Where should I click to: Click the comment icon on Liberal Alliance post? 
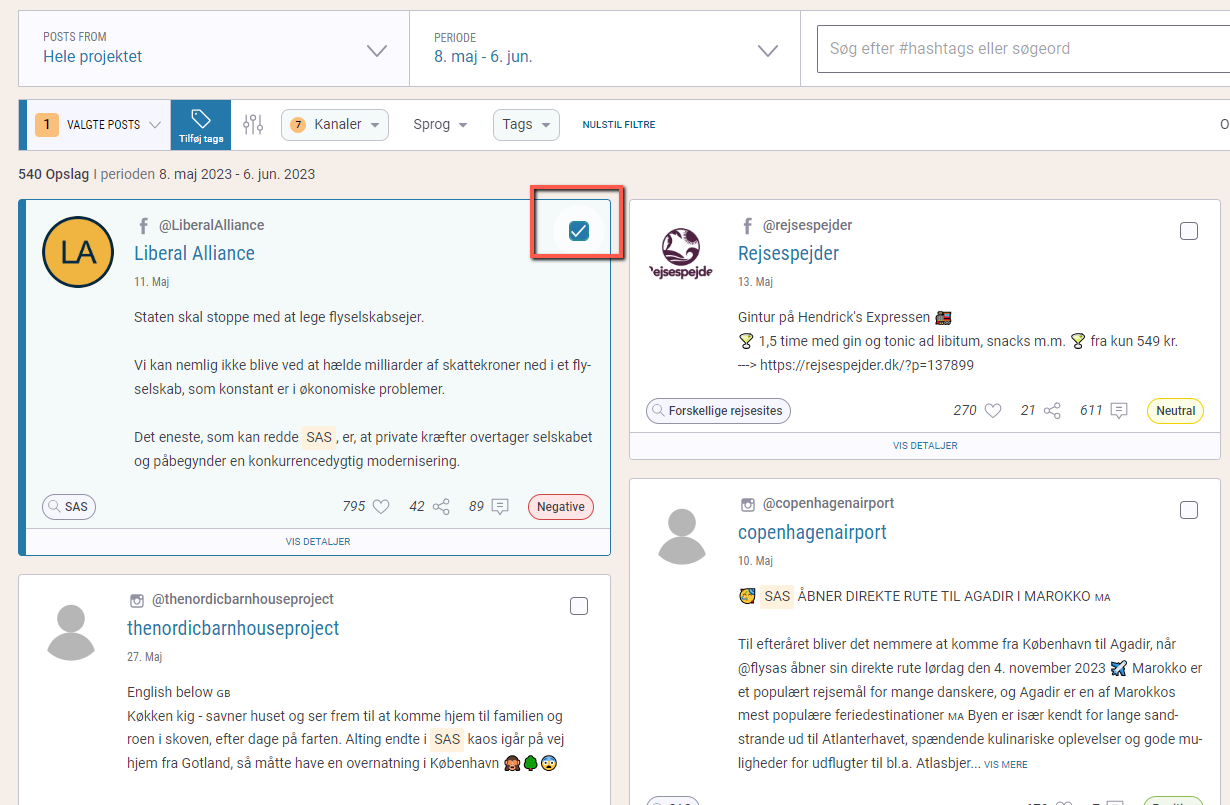click(x=500, y=507)
